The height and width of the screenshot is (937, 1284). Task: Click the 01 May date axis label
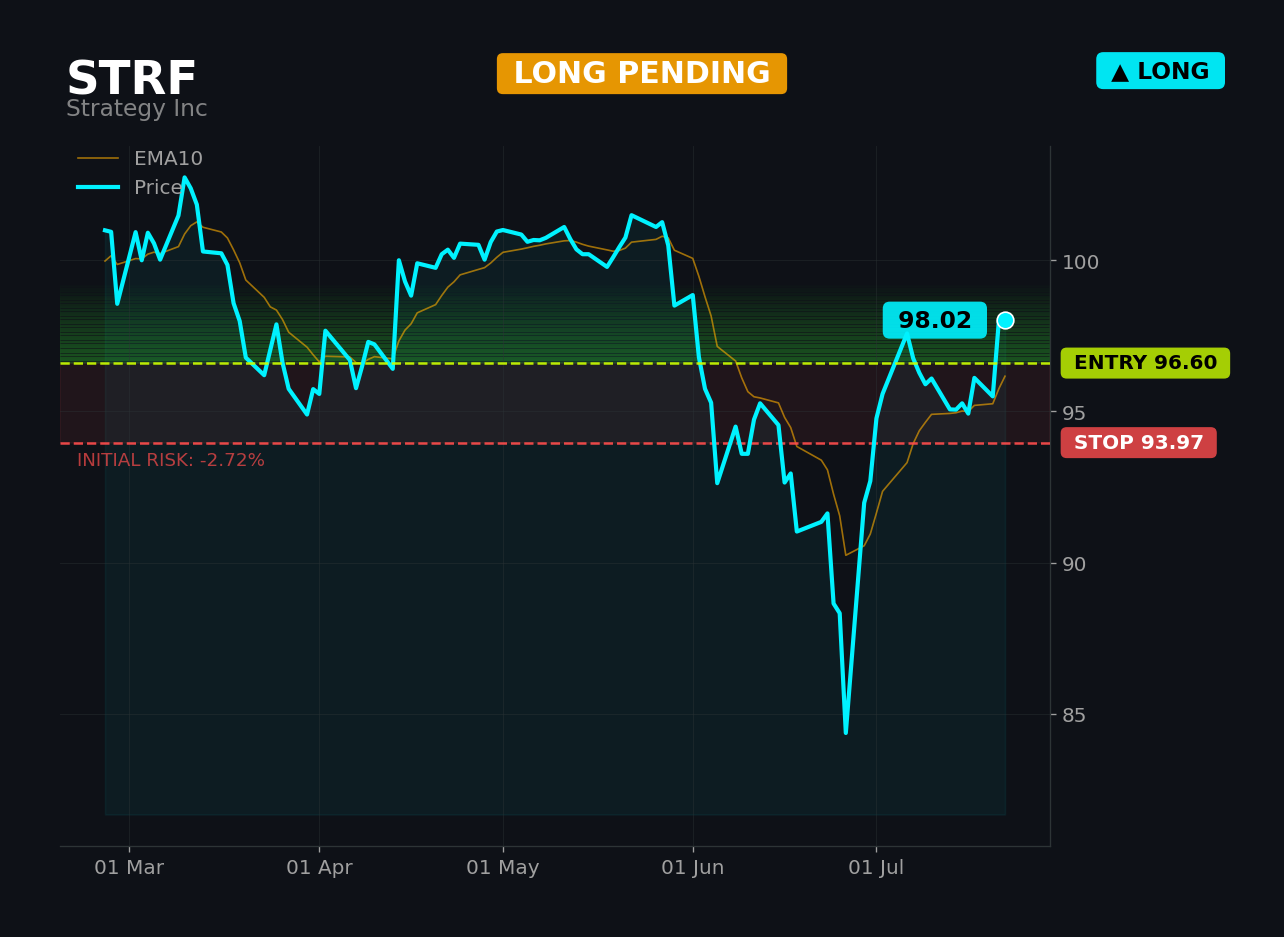[x=503, y=868]
